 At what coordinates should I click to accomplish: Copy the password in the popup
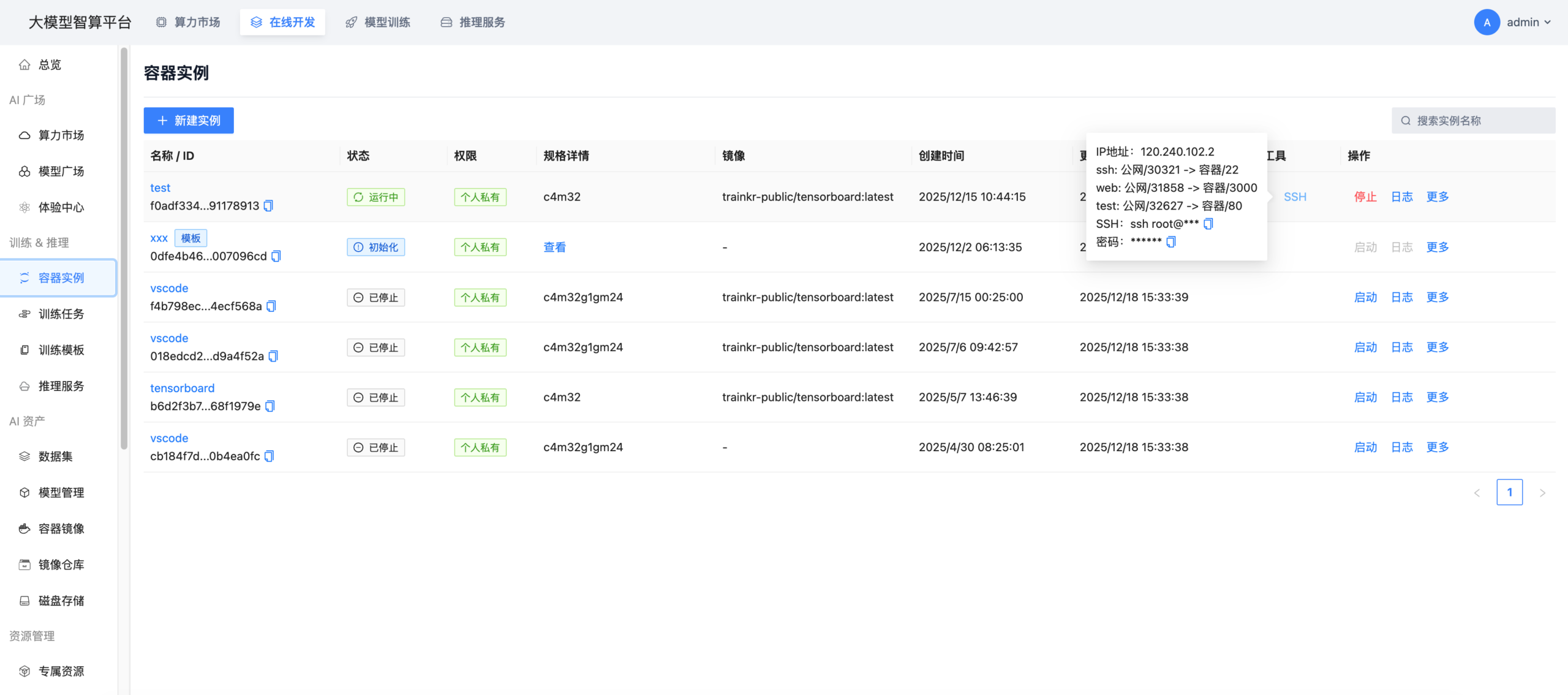click(x=1170, y=241)
